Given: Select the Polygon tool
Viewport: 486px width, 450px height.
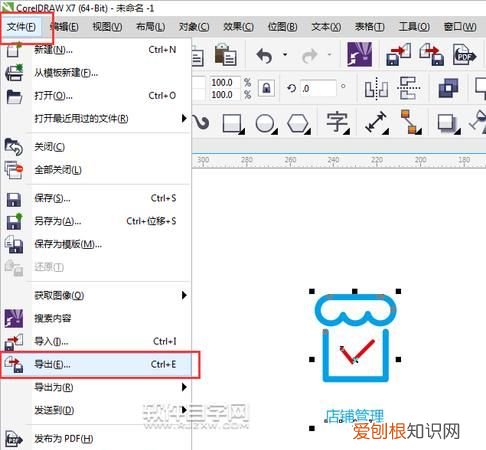Looking at the screenshot, I should 299,124.
